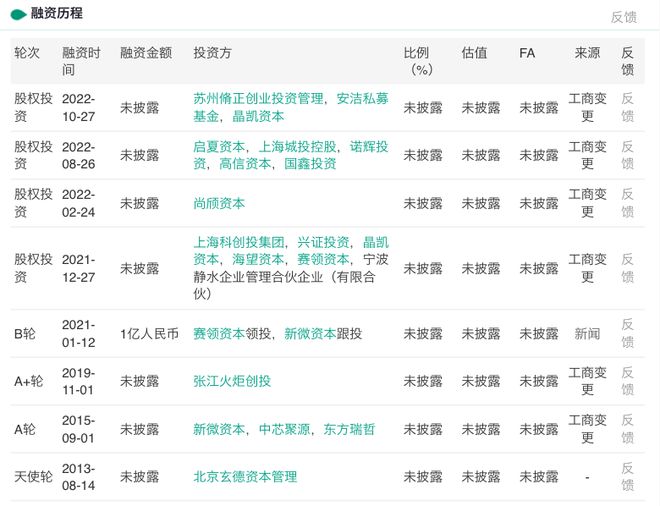Open 赛领资本 in the 2021-12-27 row

pos(323,259)
